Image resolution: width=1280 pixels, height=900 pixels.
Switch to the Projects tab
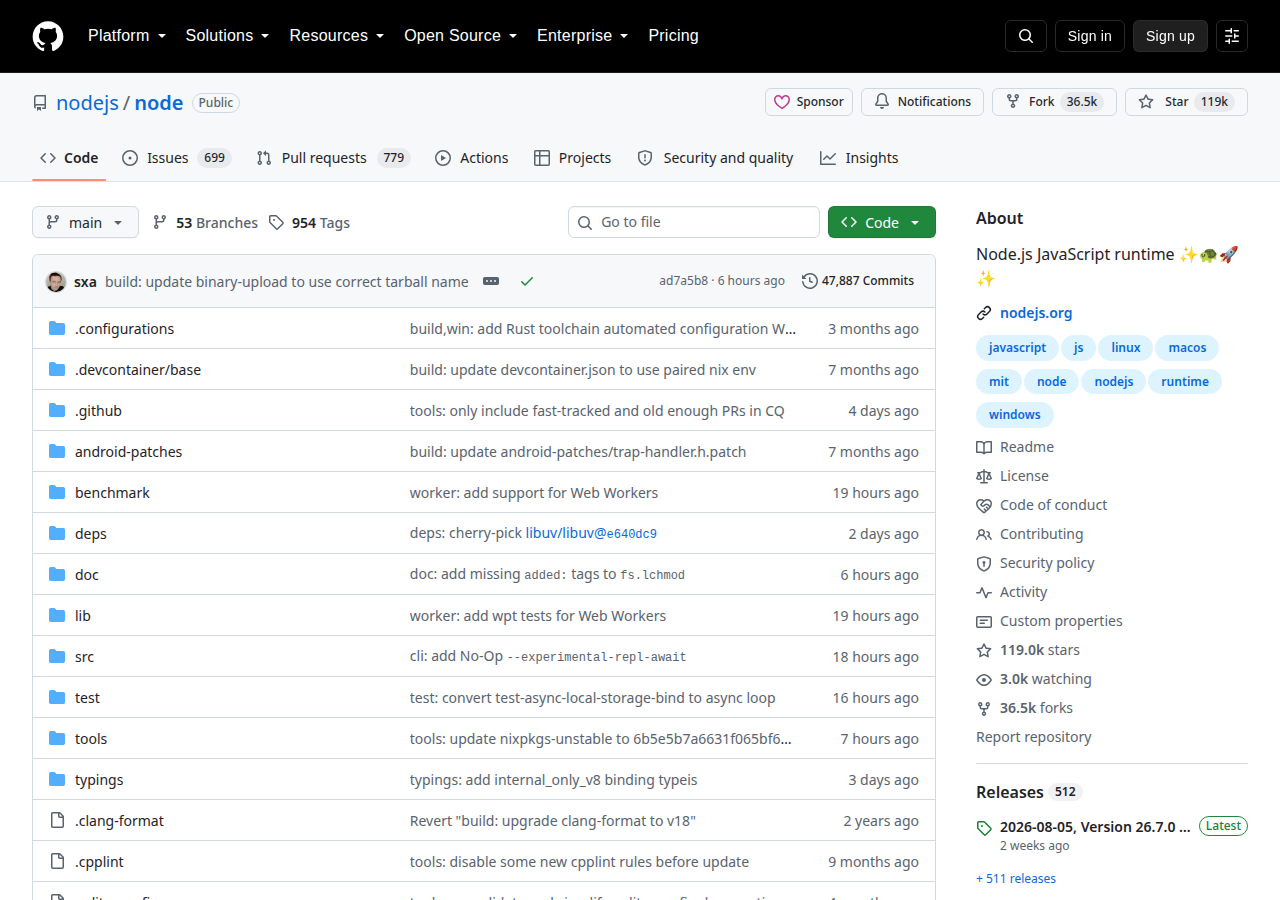[572, 158]
